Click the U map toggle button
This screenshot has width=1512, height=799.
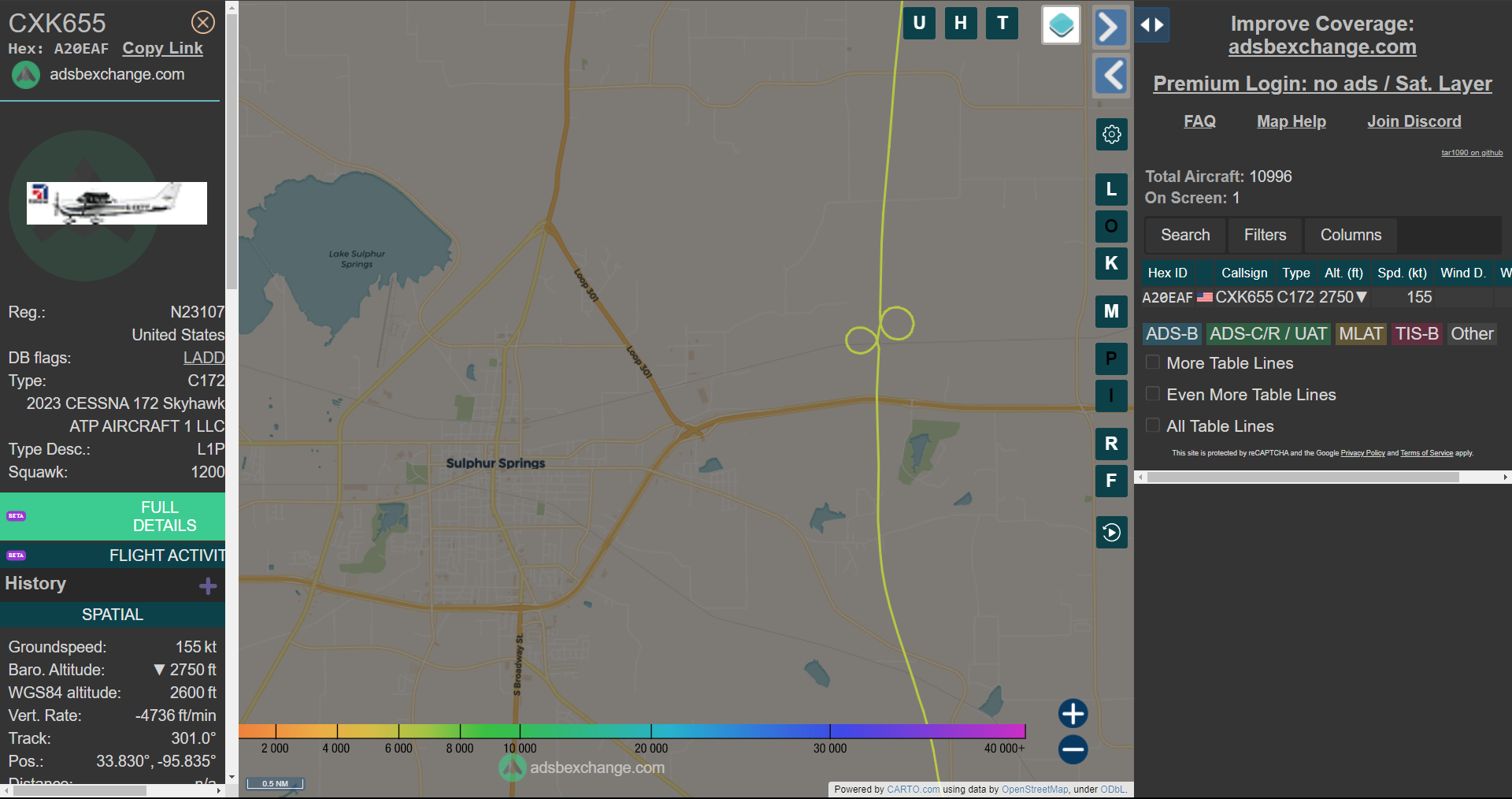[919, 23]
